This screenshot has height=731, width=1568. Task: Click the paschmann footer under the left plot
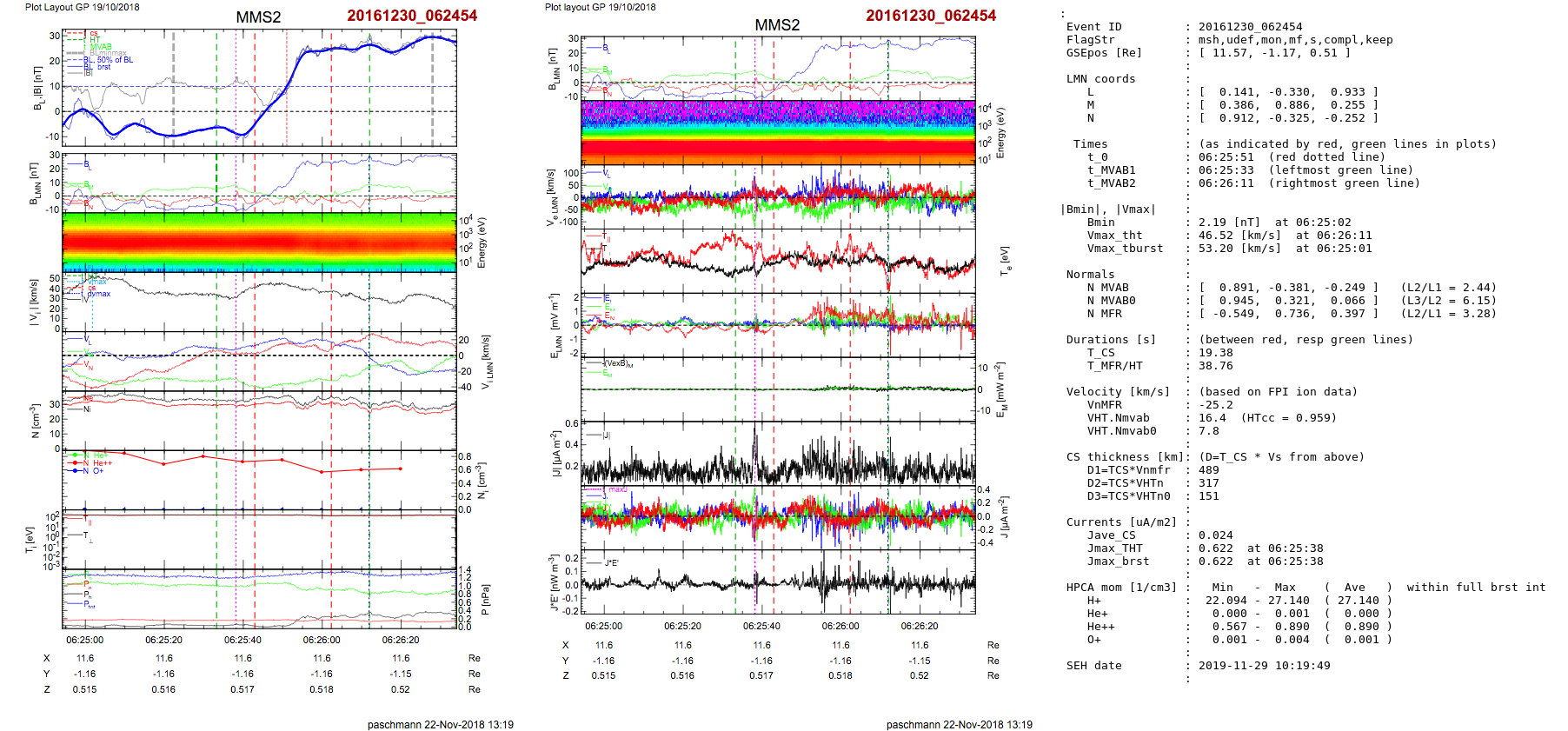[x=440, y=724]
